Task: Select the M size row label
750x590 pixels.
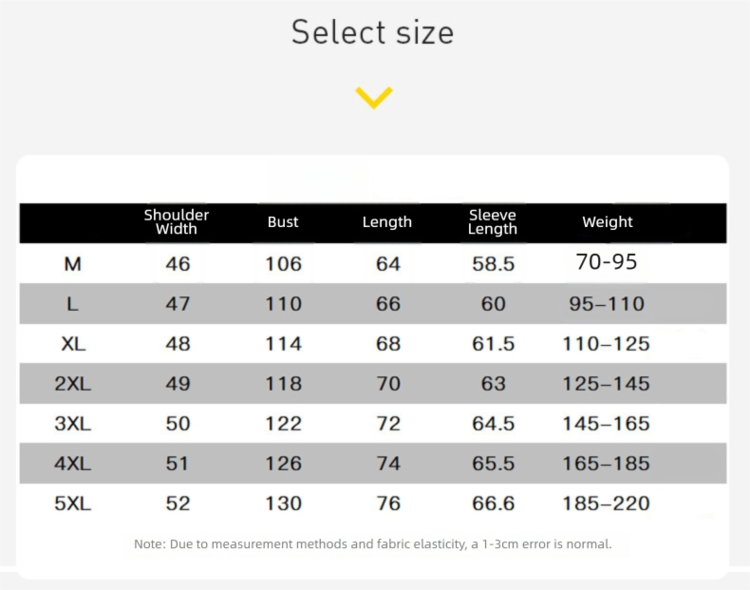Action: pos(73,264)
